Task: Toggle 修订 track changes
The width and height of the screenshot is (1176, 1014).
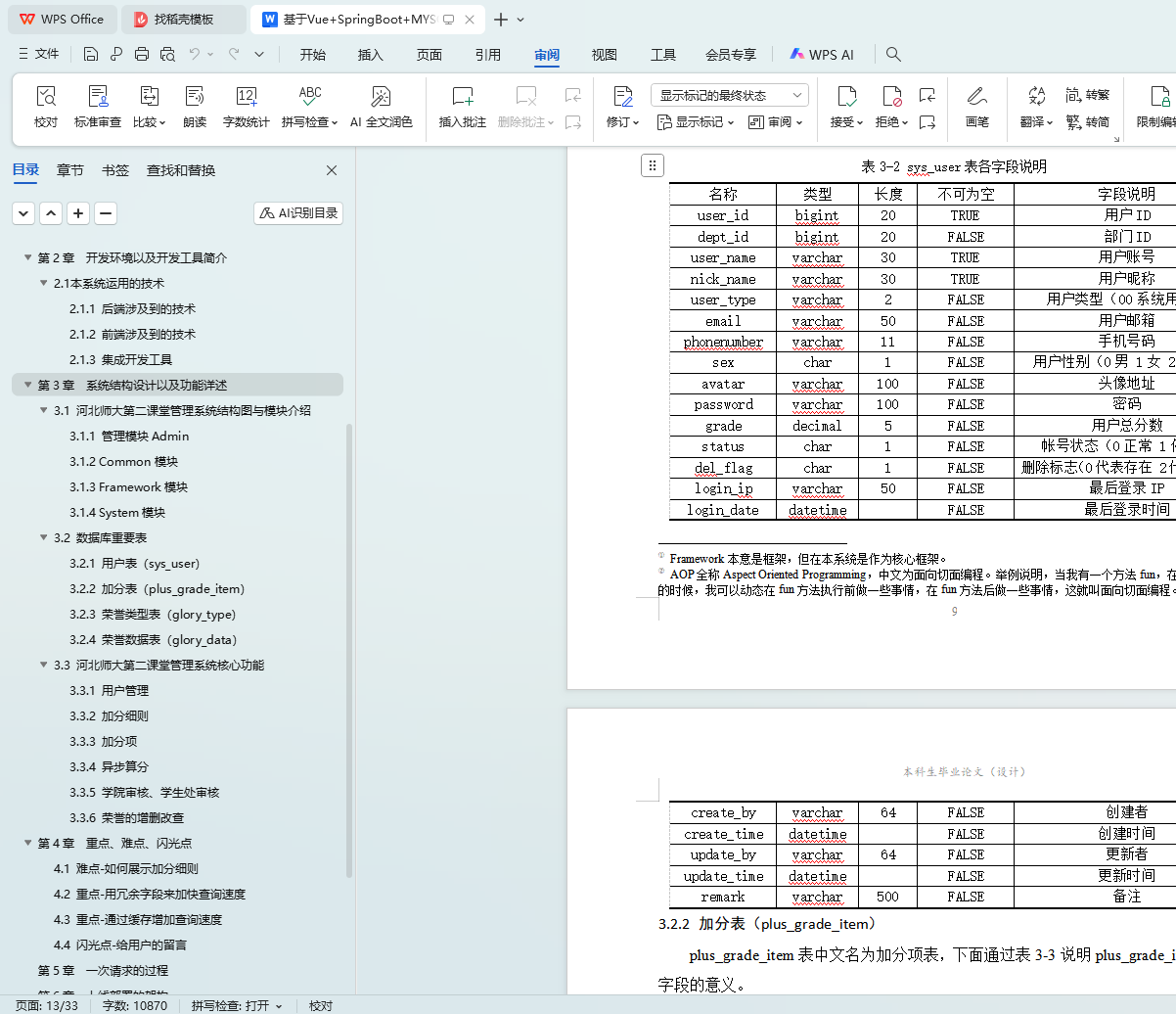Action: pyautogui.click(x=623, y=107)
